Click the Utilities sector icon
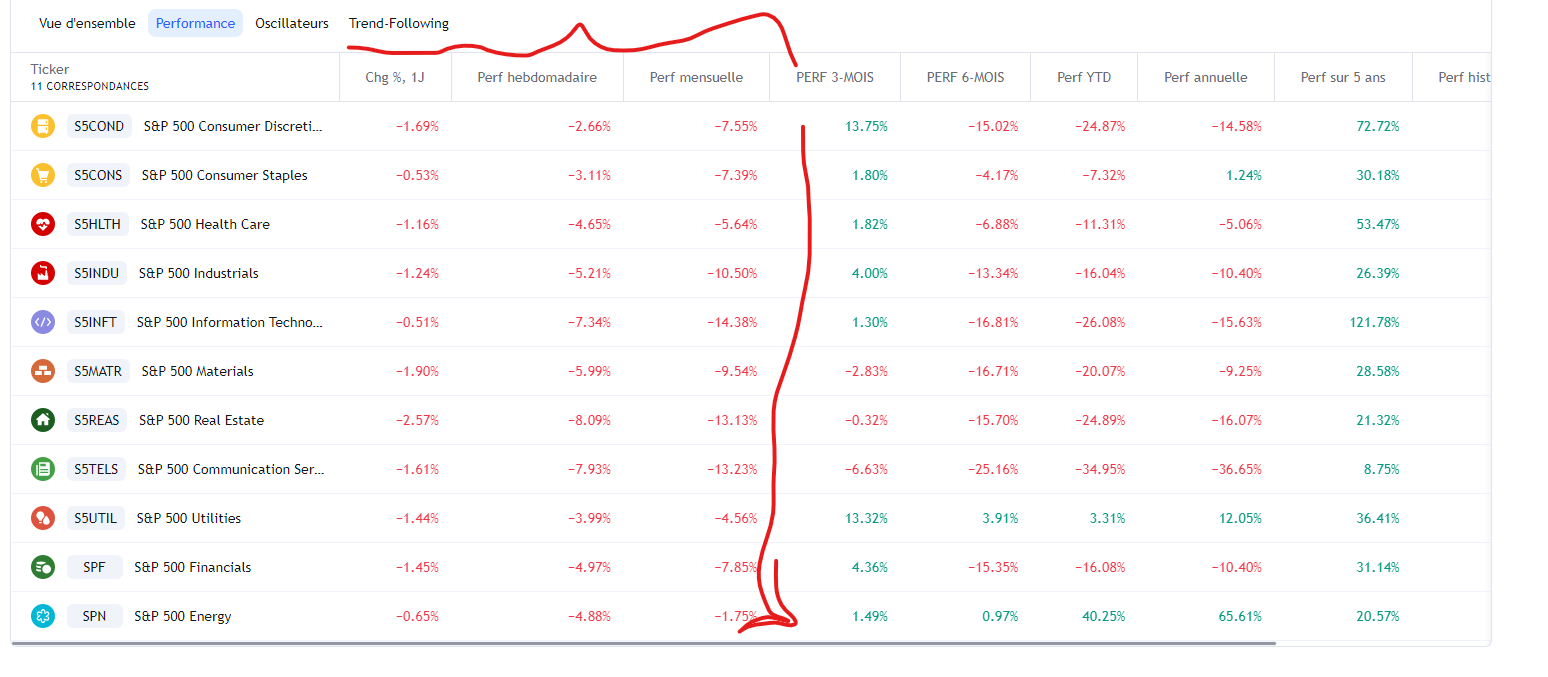Viewport: 1548px width, 677px height. click(x=42, y=518)
